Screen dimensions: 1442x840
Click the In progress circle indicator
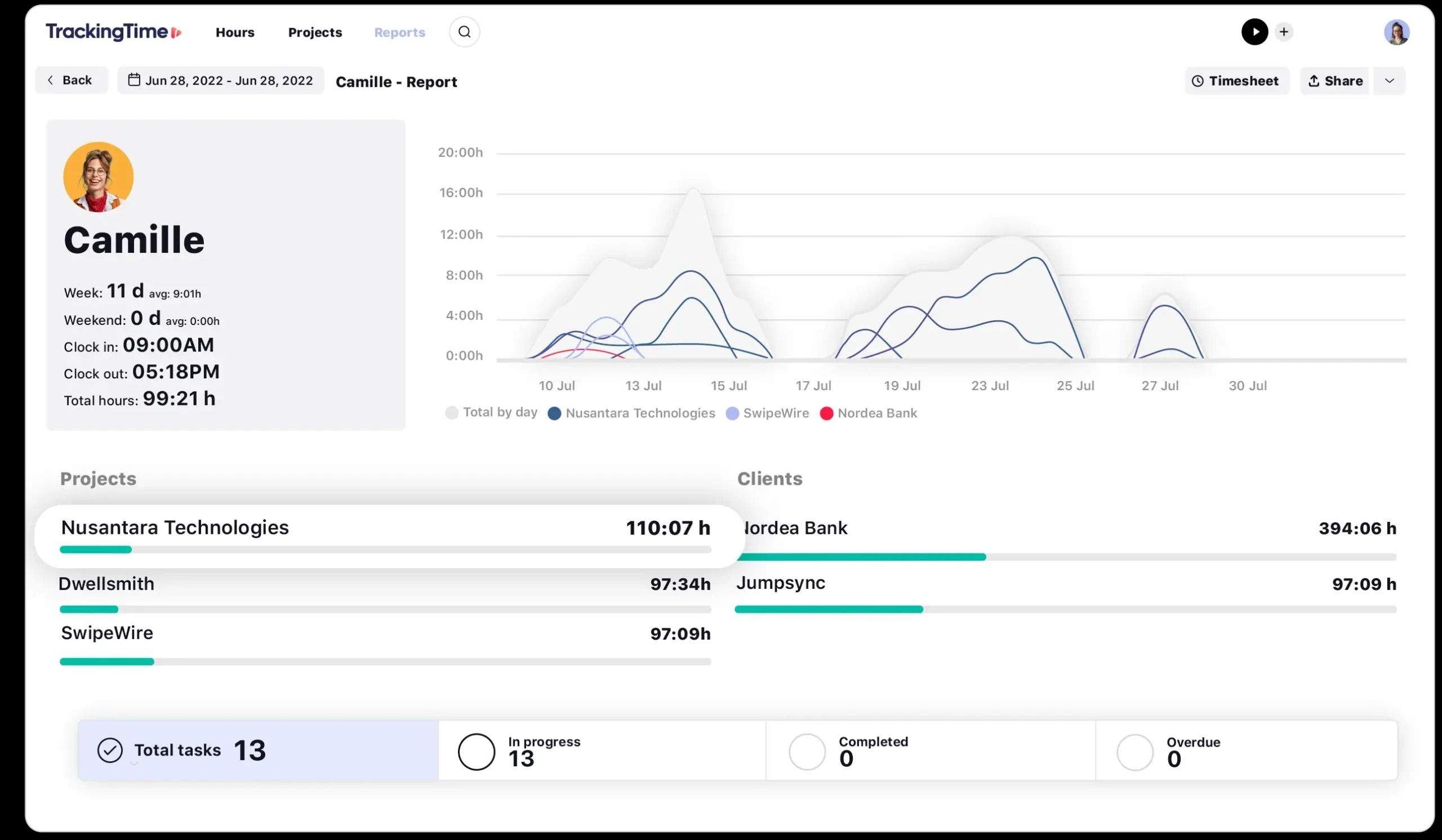(476, 752)
